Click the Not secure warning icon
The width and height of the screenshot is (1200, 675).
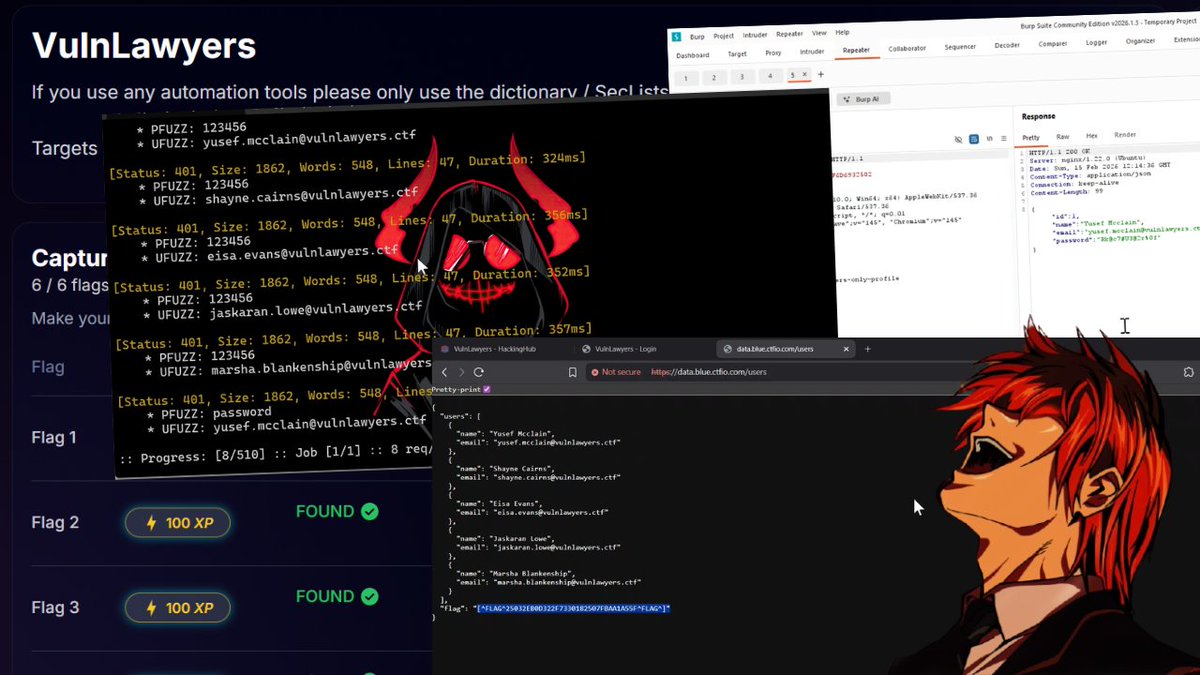[x=594, y=372]
